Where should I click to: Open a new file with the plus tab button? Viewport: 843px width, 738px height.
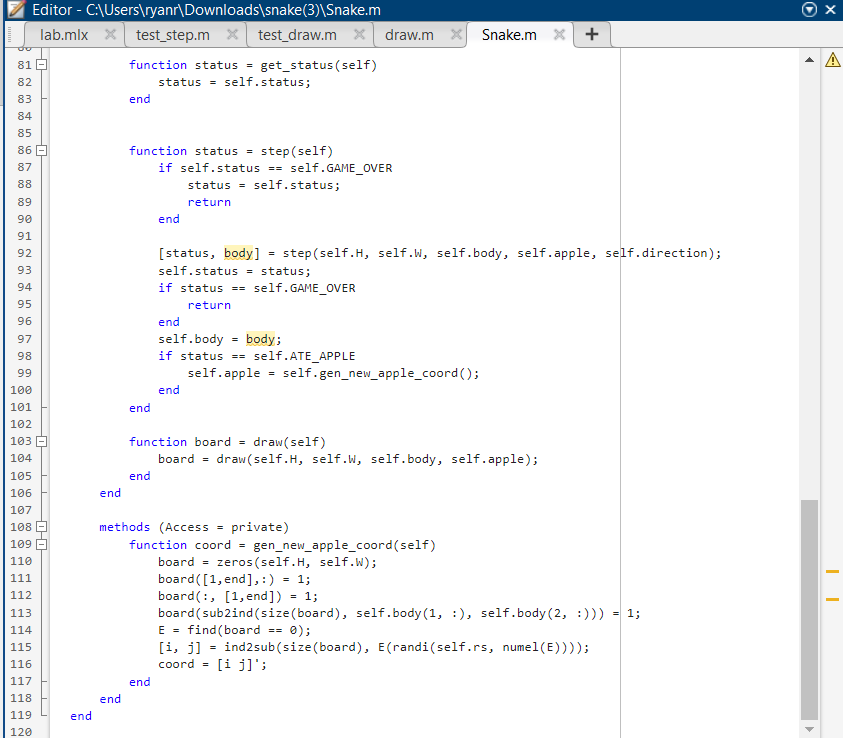pyautogui.click(x=591, y=33)
